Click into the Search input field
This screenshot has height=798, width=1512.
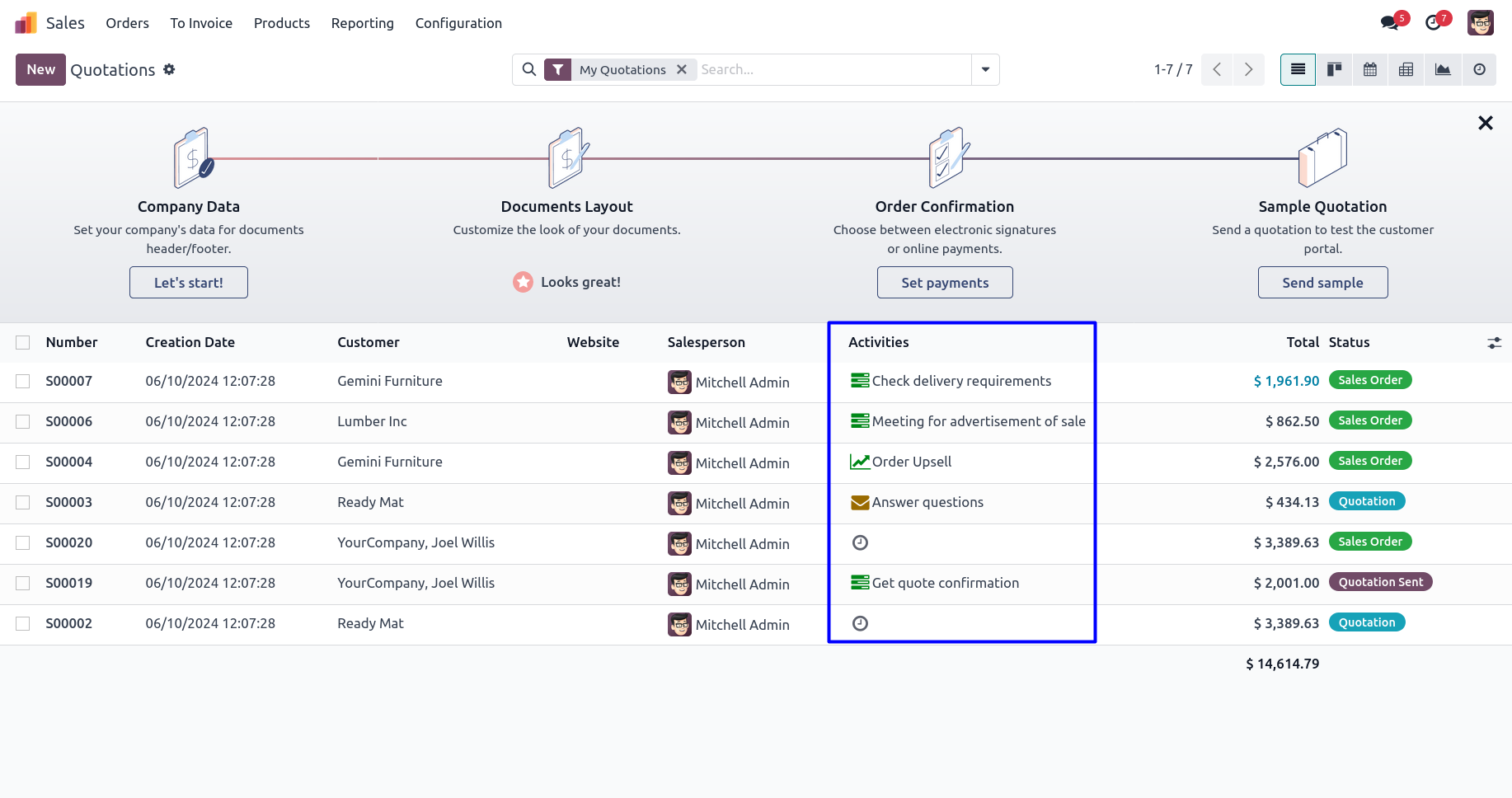click(x=833, y=70)
